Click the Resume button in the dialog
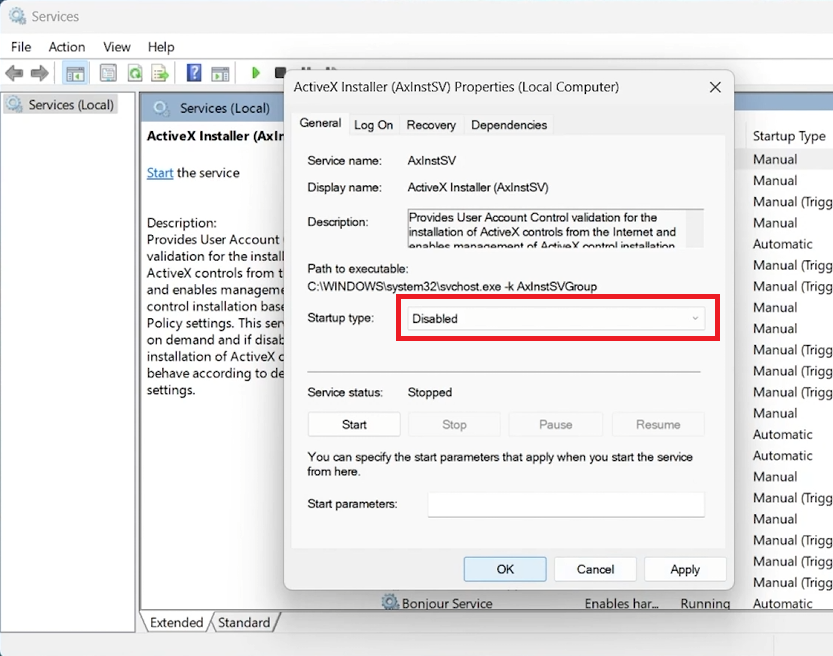This screenshot has height=656, width=833. (658, 424)
